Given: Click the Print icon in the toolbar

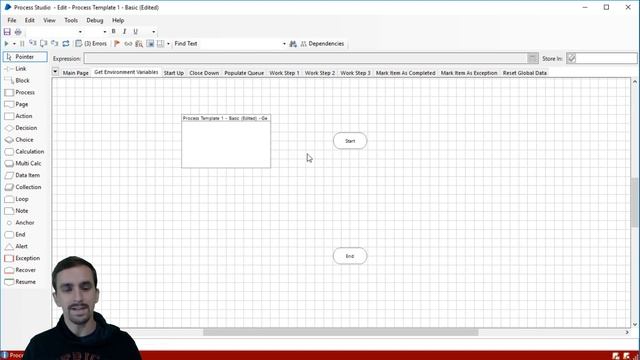Looking at the screenshot, I should [18, 31].
